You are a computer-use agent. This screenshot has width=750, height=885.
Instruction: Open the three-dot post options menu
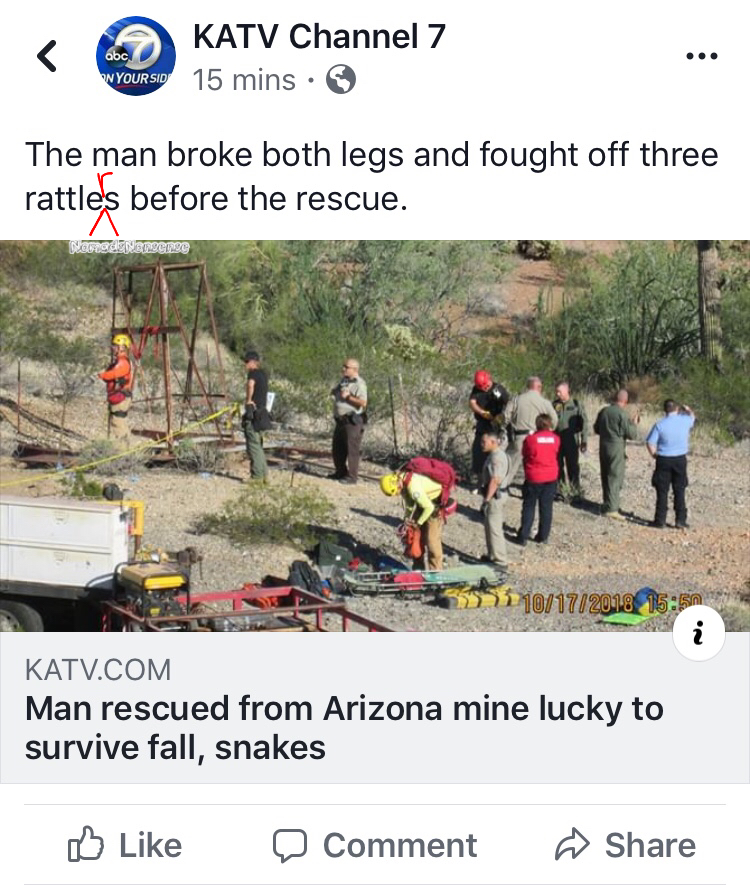701,56
